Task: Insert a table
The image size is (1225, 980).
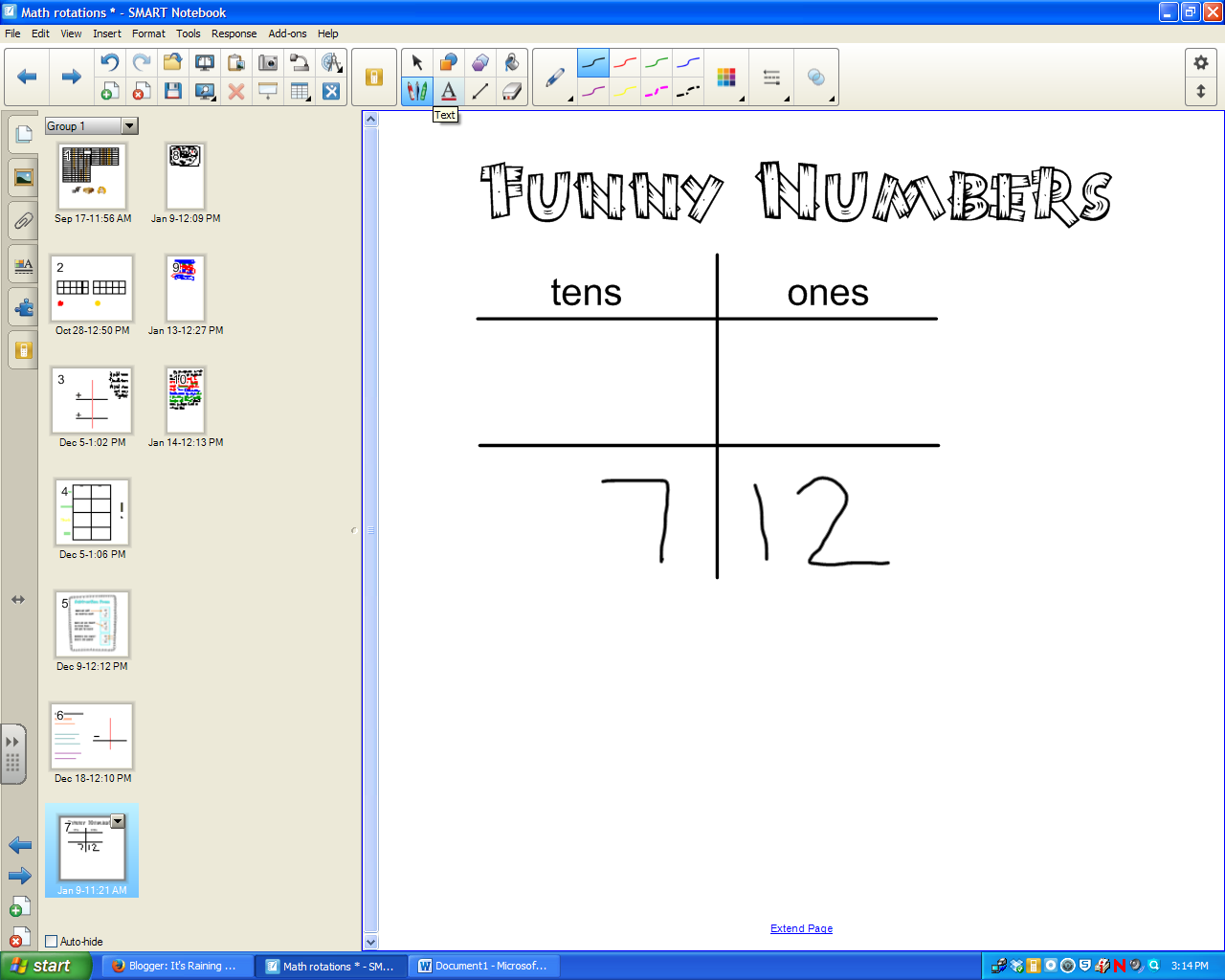Action: click(300, 92)
